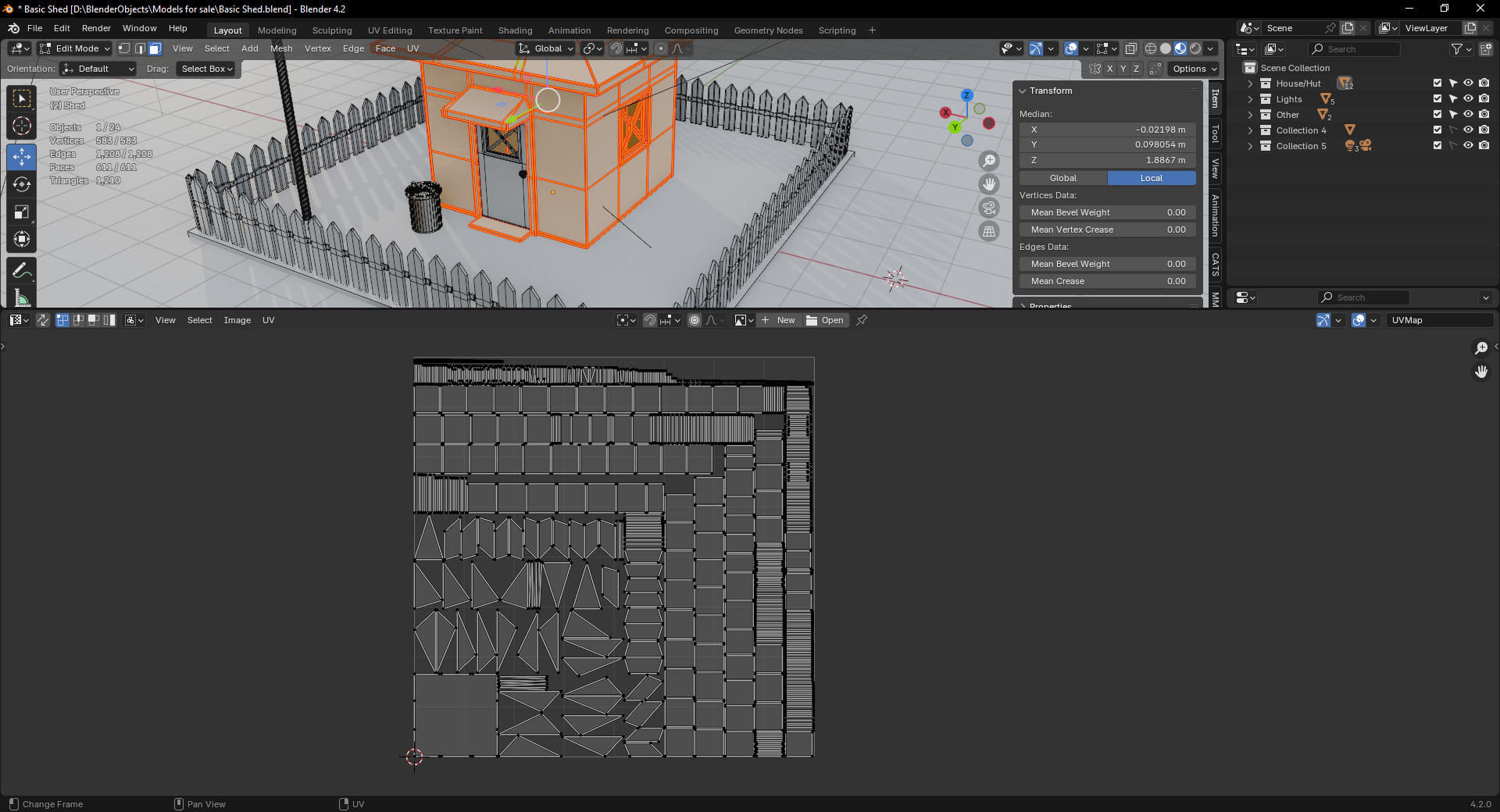Select solid viewport shading
This screenshot has height=812, width=1500.
(1166, 48)
